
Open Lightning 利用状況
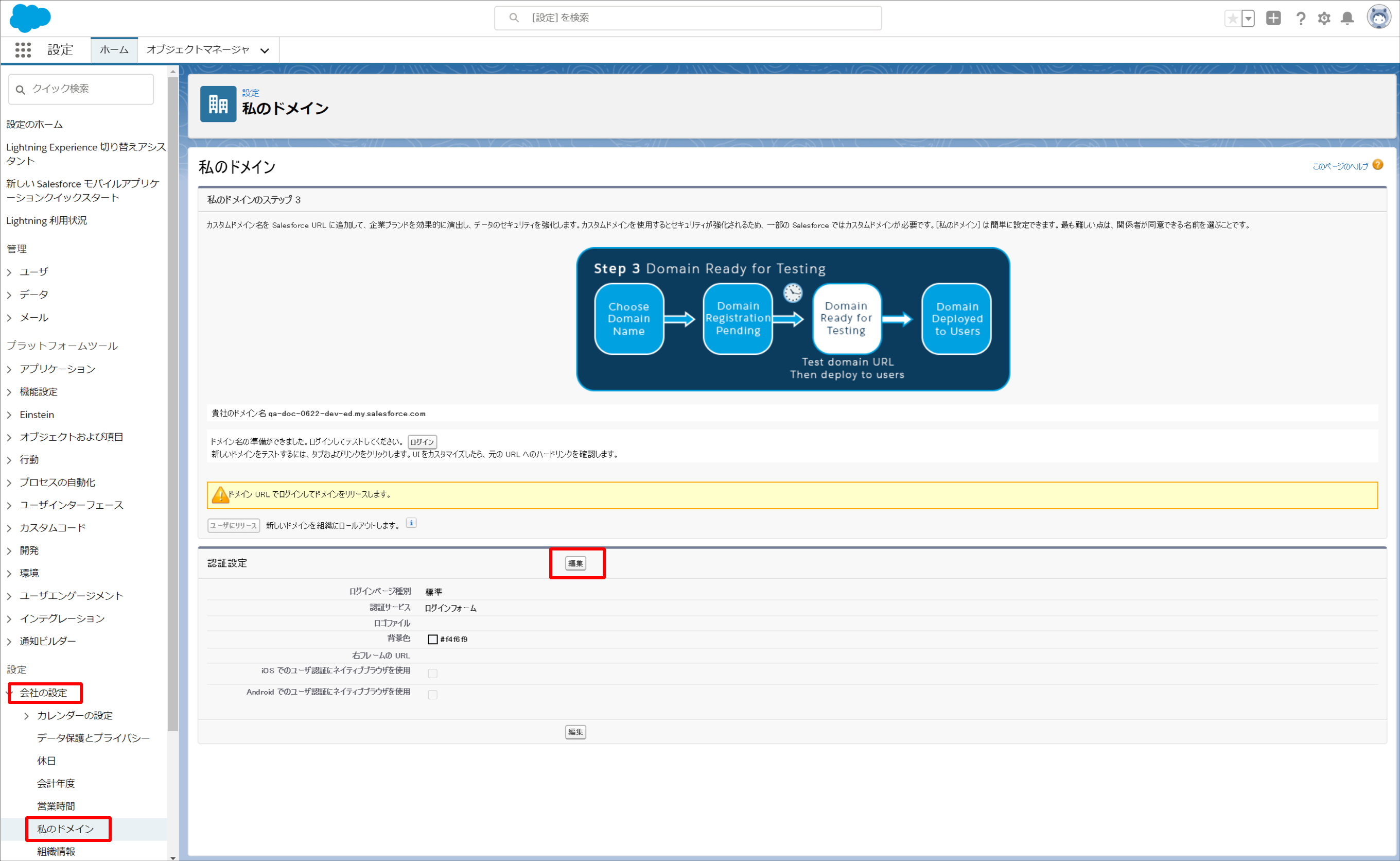click(47, 220)
